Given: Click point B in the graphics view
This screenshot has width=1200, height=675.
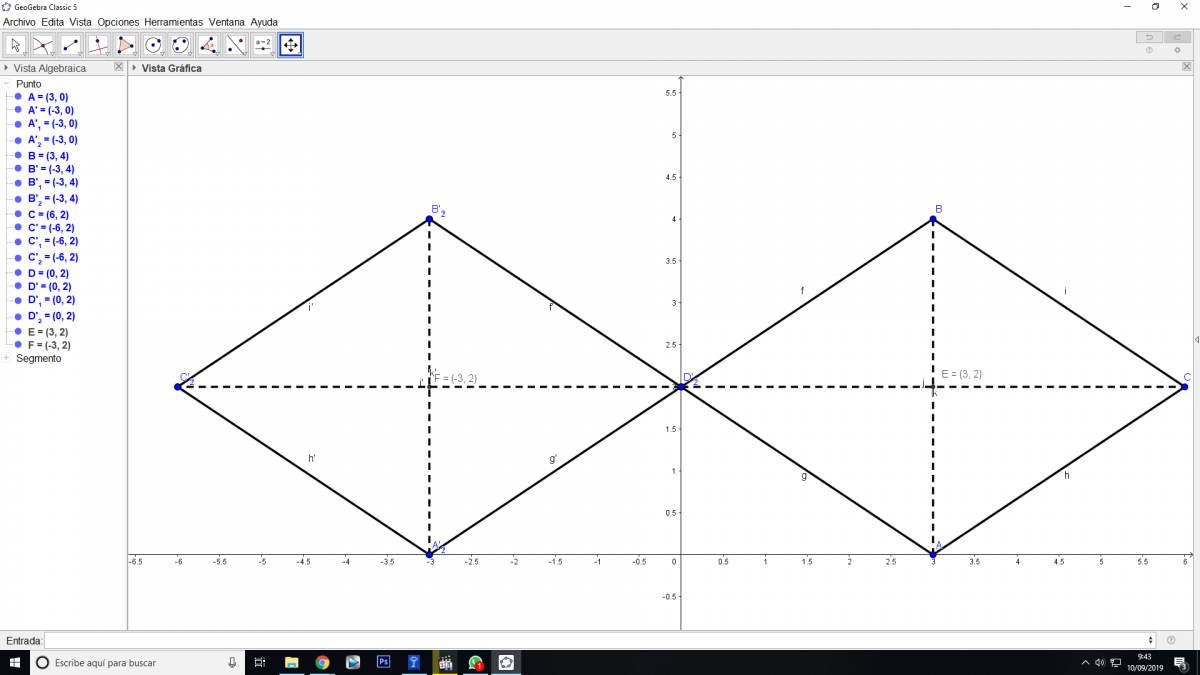Looking at the screenshot, I should point(932,218).
